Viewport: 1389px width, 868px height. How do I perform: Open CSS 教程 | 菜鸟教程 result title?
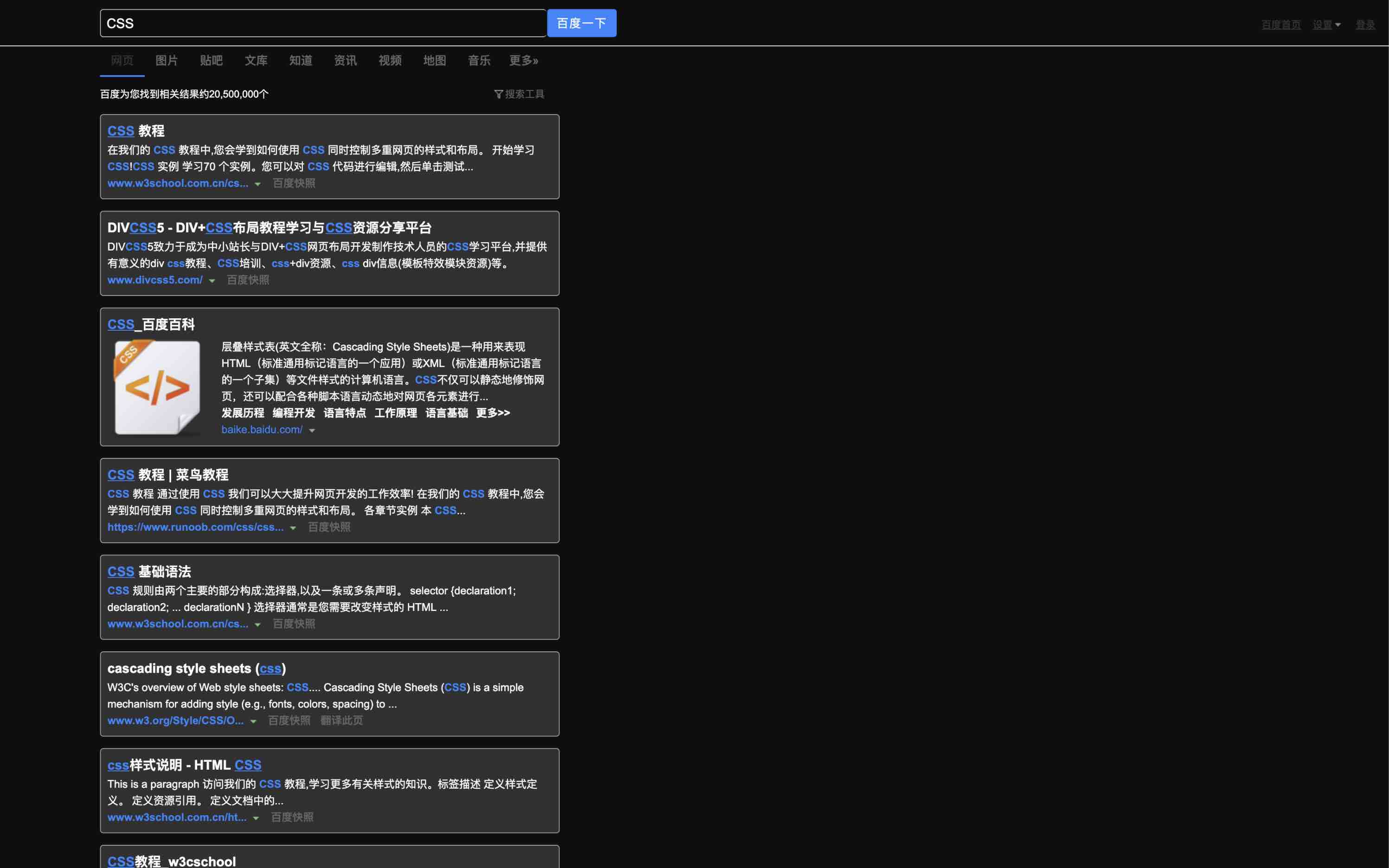[167, 476]
